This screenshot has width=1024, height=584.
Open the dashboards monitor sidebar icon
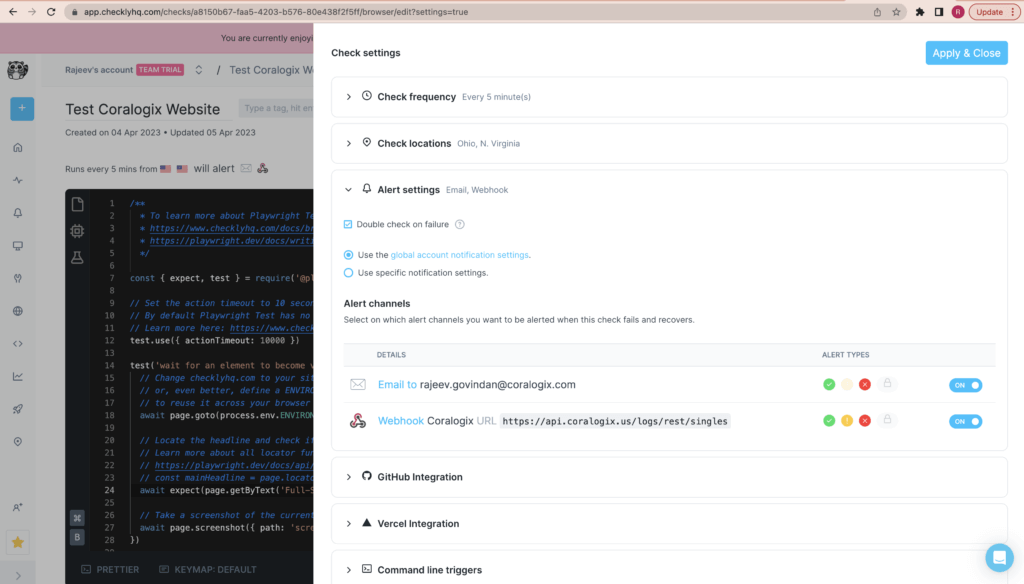pos(18,246)
